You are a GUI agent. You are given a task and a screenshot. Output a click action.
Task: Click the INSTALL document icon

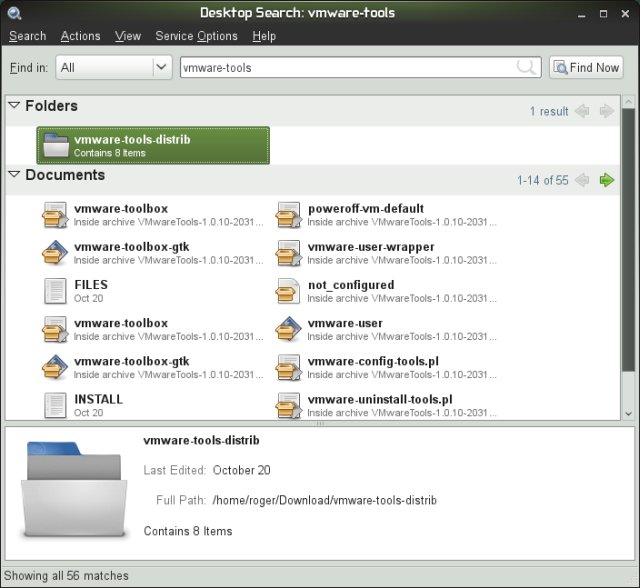(55, 405)
